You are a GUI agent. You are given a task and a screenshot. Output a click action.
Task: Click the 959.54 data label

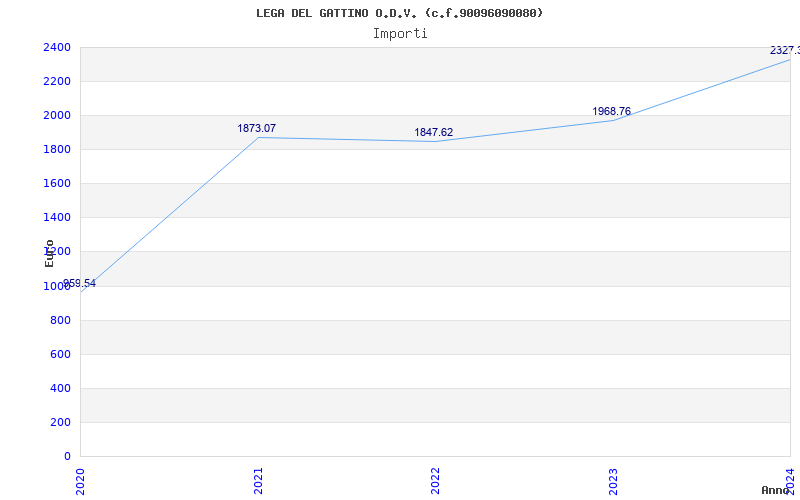(x=80, y=284)
